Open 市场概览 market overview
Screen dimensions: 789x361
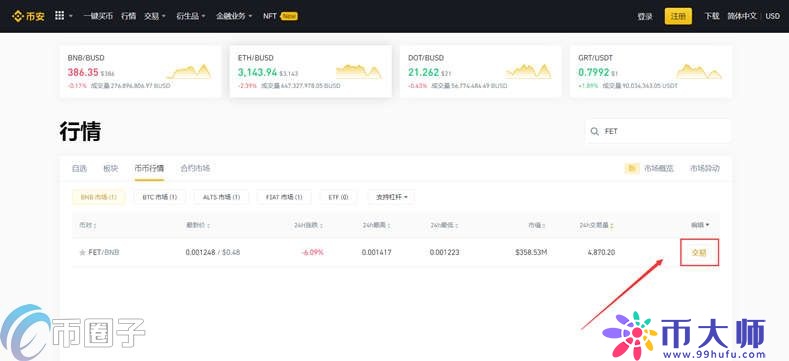click(659, 169)
